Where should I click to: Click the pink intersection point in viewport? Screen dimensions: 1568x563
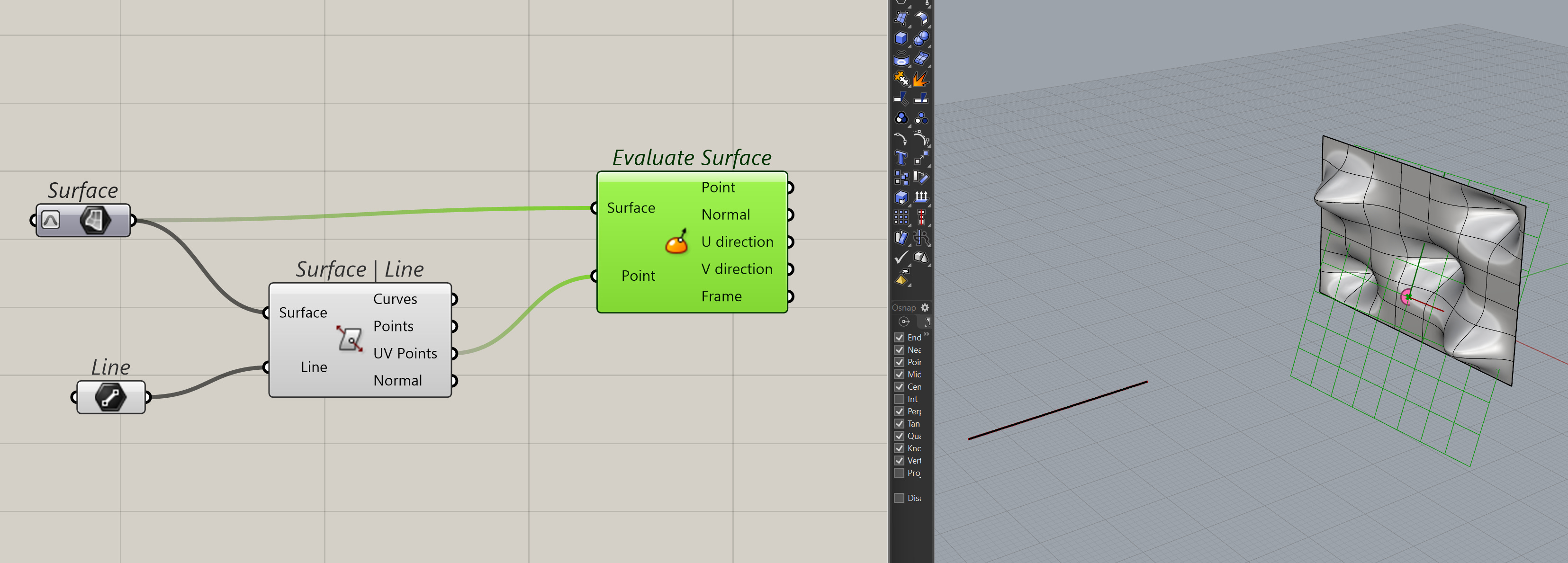[1406, 297]
